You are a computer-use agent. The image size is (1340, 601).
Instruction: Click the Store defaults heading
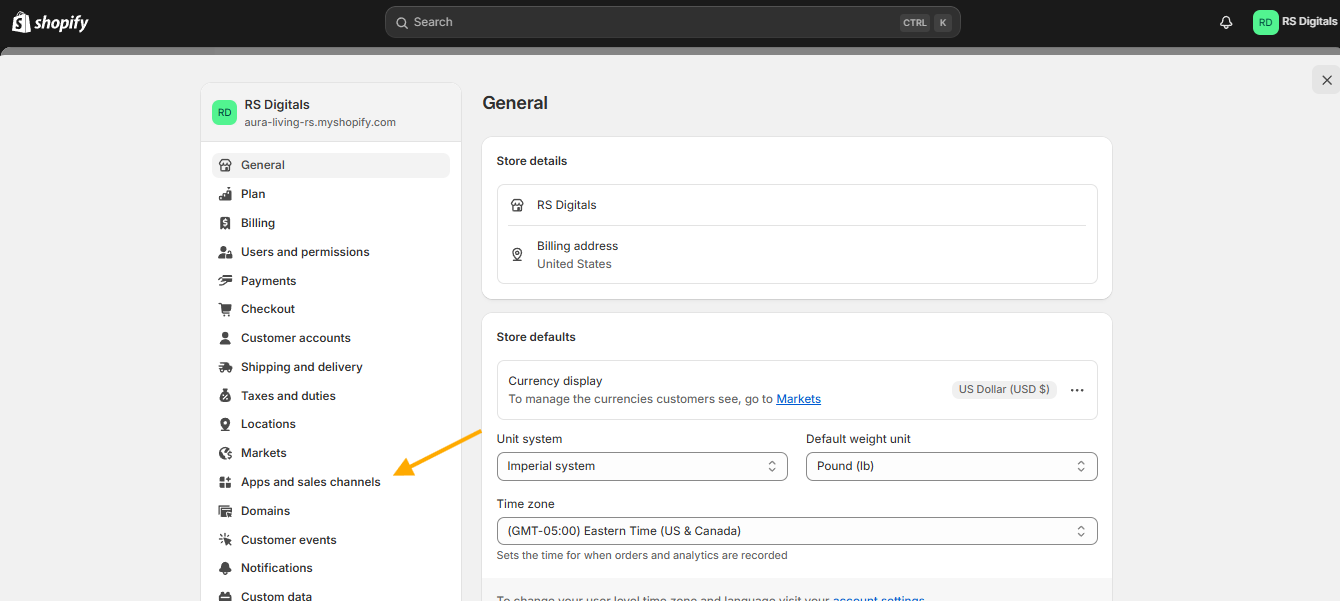pos(536,337)
